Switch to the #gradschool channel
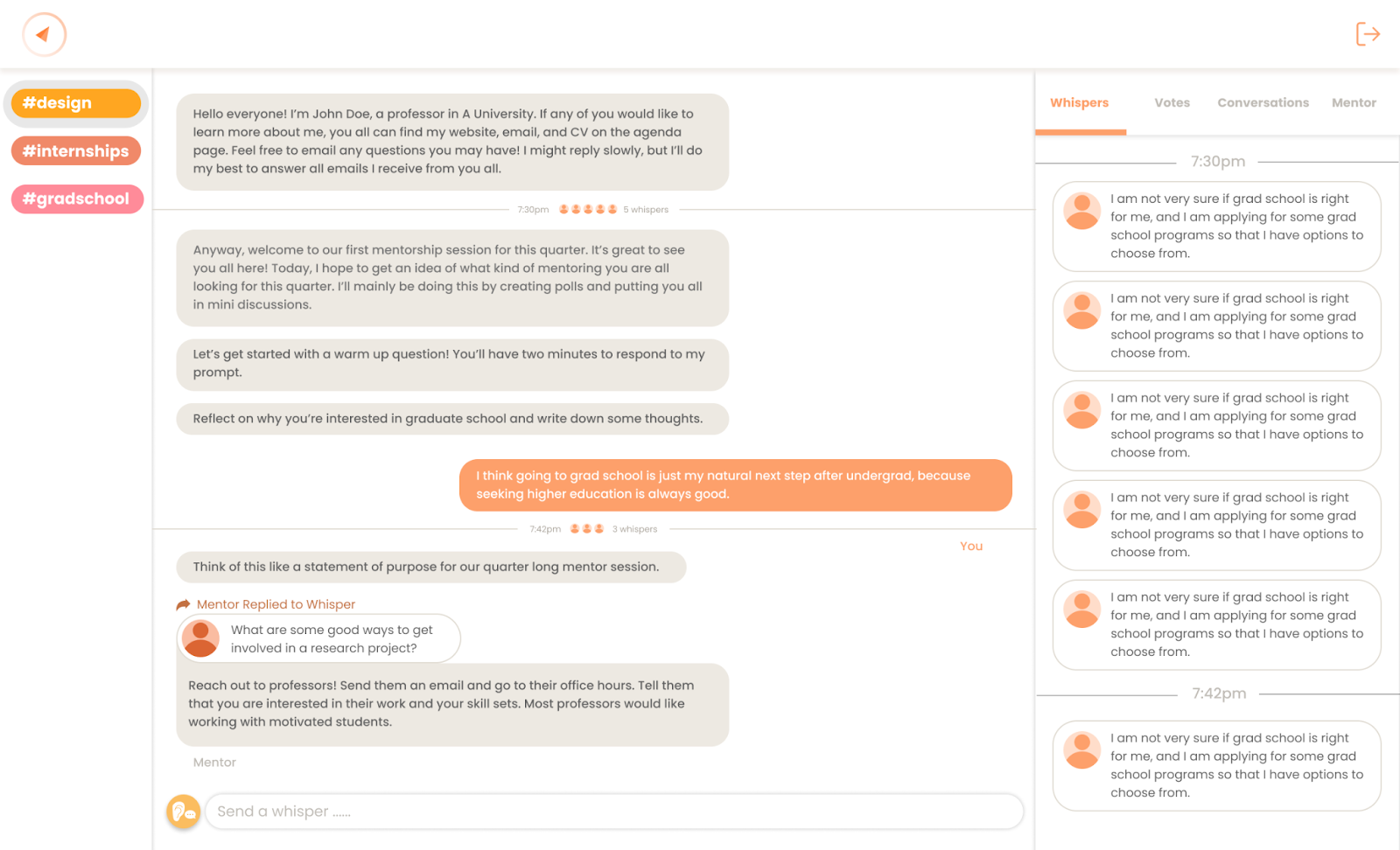This screenshot has height=850, width=1400. coord(77,199)
